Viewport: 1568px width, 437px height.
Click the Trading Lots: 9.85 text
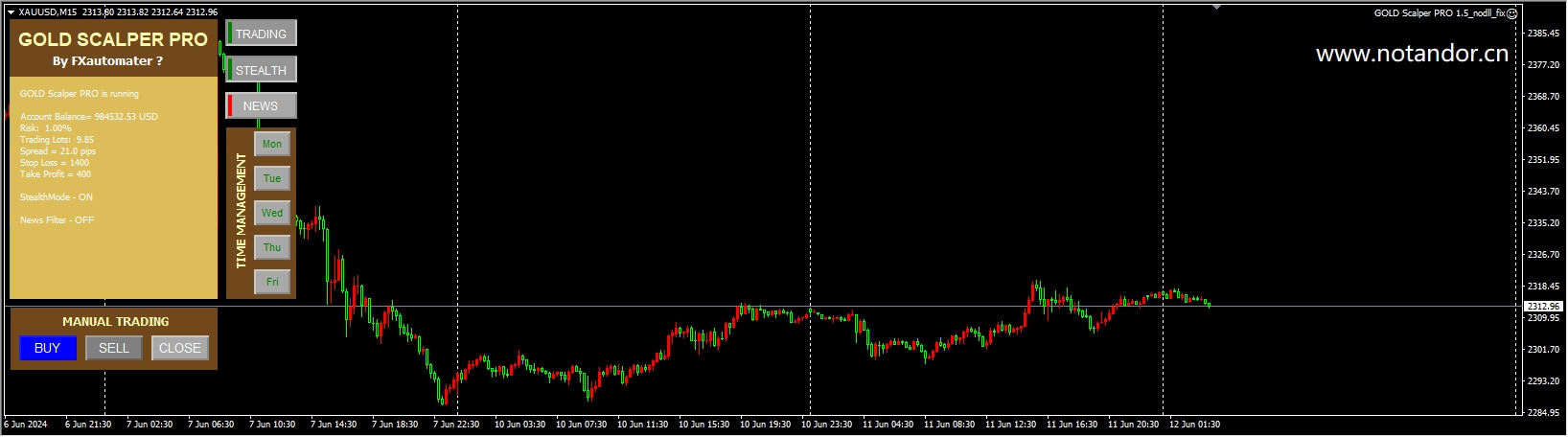tap(57, 140)
